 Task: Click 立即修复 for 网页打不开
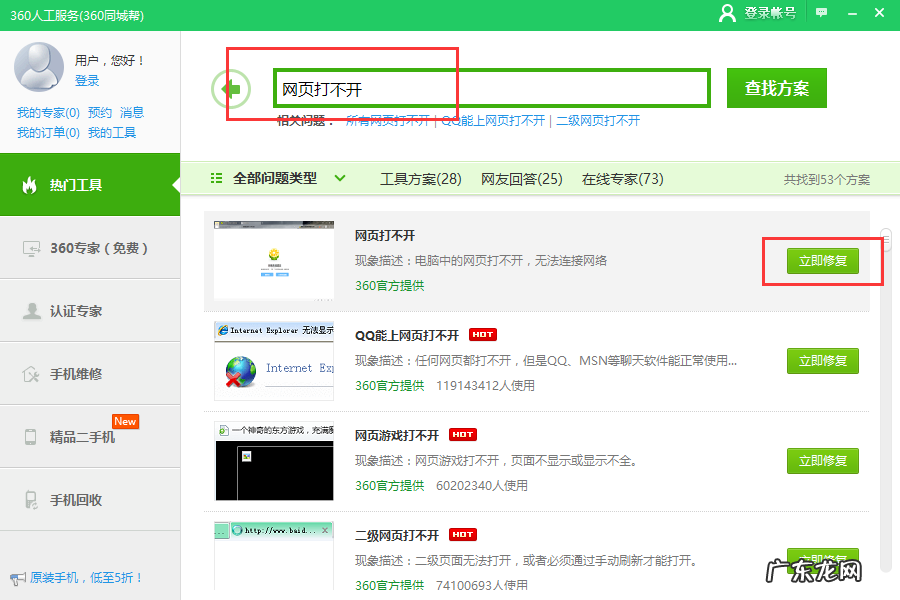821,262
